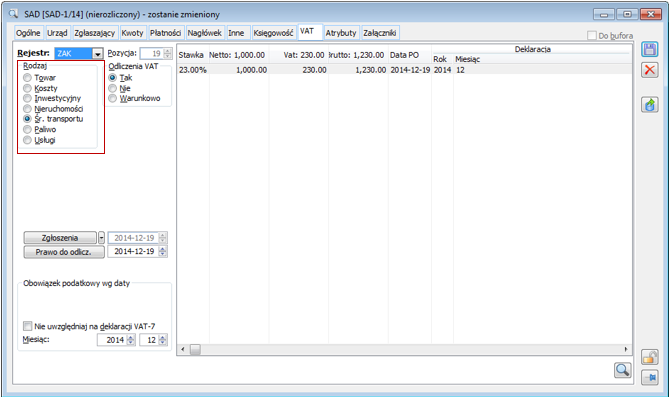
Task: Tick Nie uwzględniaj na deklaracji VAT-7
Action: tap(28, 326)
